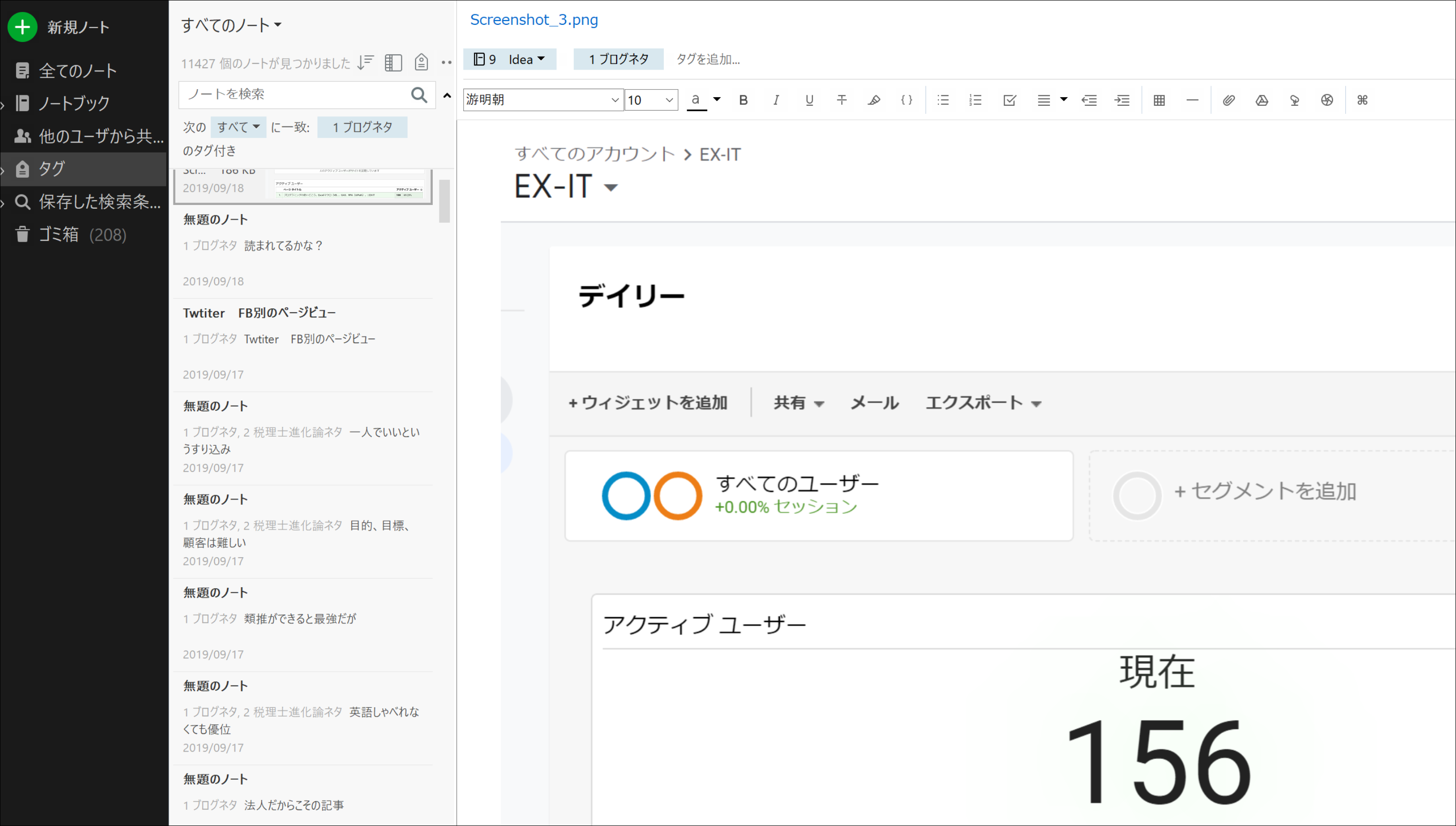Image resolution: width=1456 pixels, height=826 pixels.
Task: Click the note list view layout icon
Action: [393, 62]
